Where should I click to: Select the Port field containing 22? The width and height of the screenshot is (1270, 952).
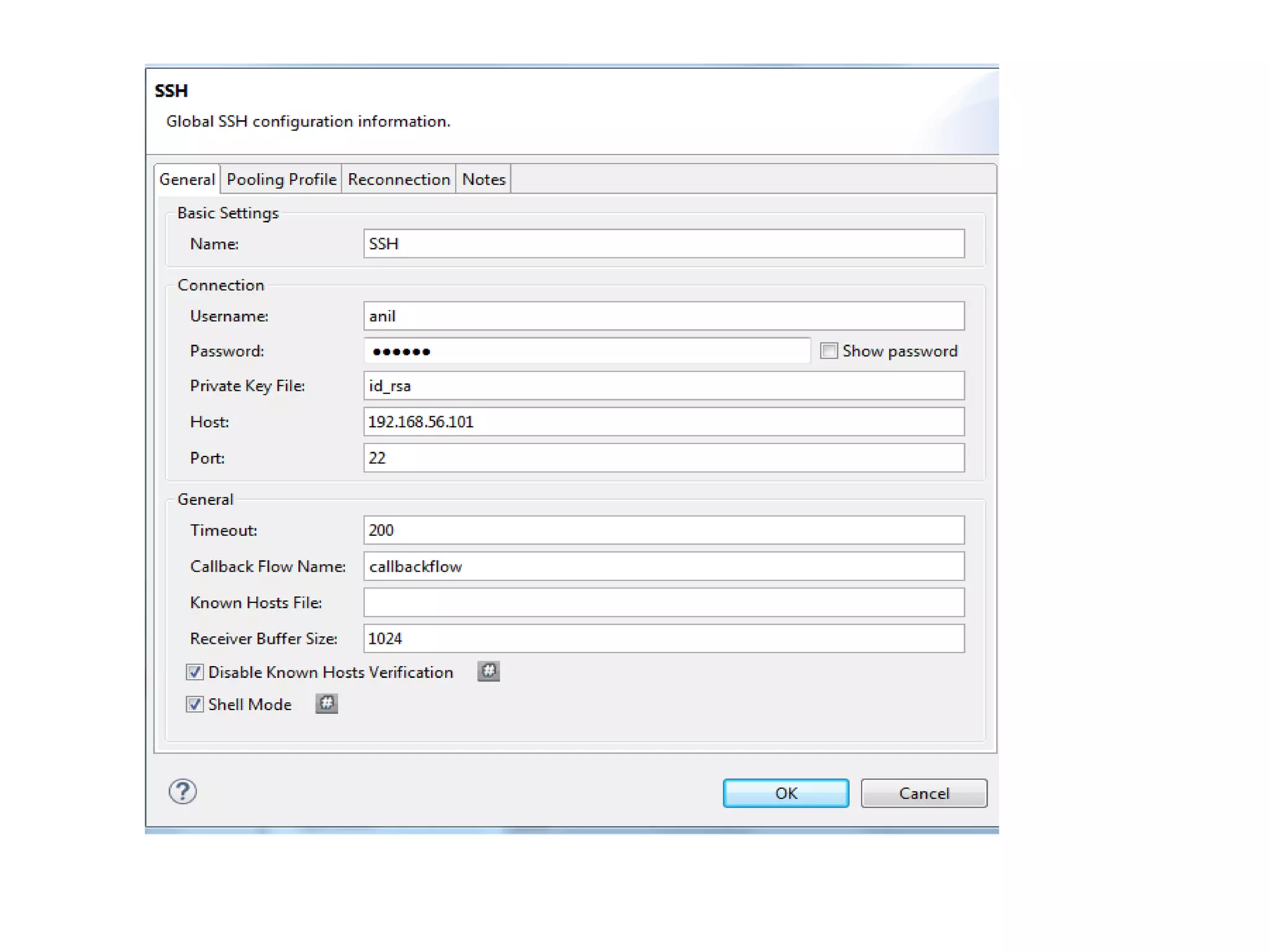click(663, 458)
